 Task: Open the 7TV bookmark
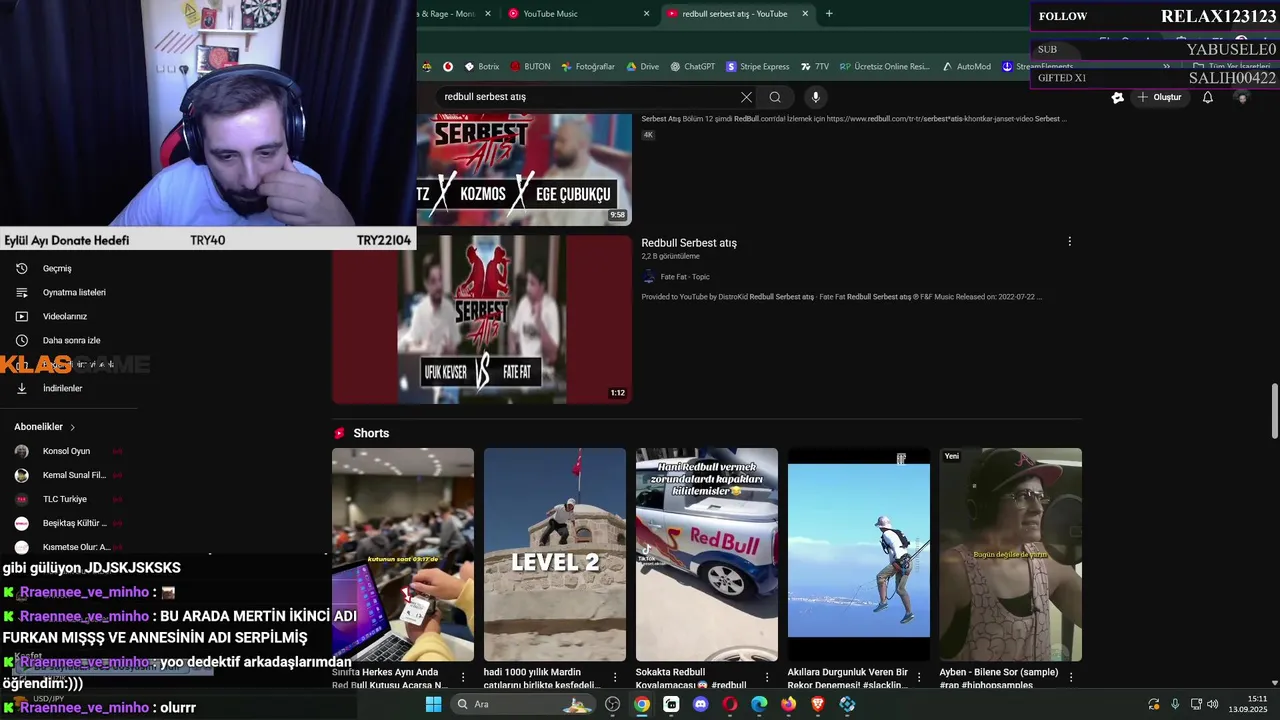(815, 67)
